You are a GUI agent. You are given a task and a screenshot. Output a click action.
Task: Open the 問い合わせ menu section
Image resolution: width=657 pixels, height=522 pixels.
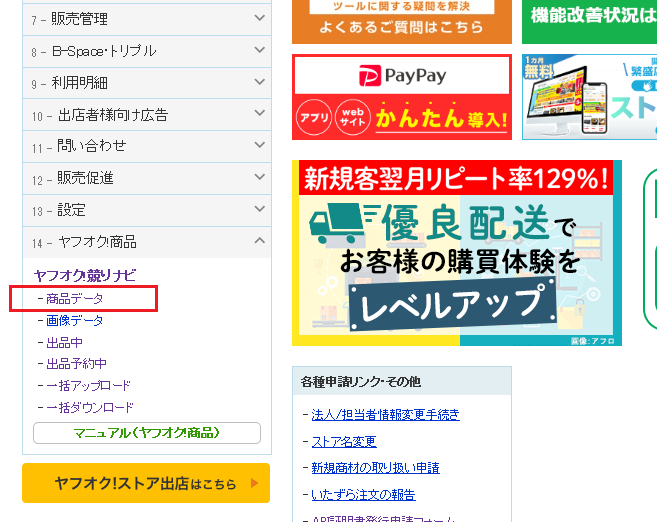pyautogui.click(x=147, y=146)
